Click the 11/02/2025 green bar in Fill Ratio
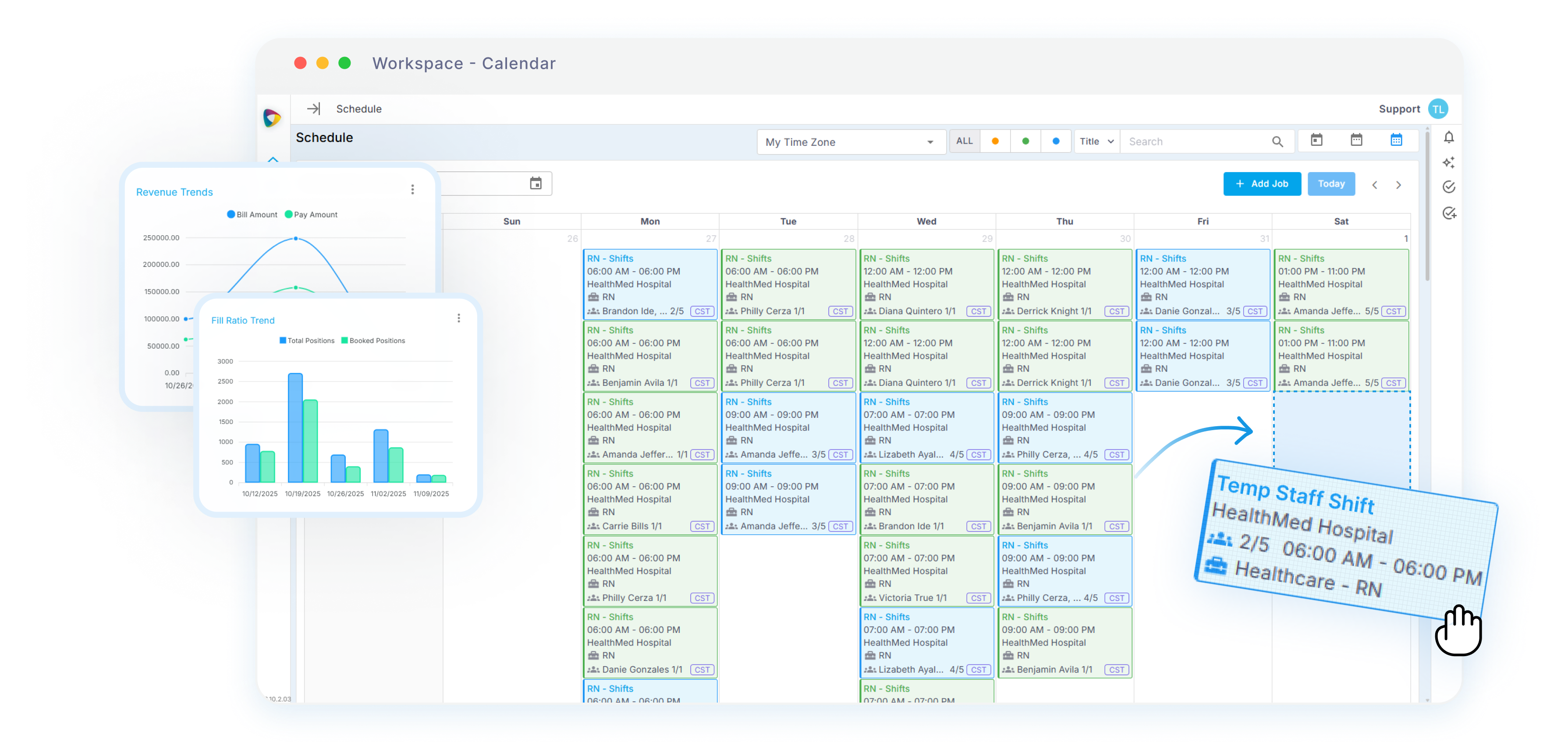The width and height of the screenshot is (1568, 749). tap(396, 466)
